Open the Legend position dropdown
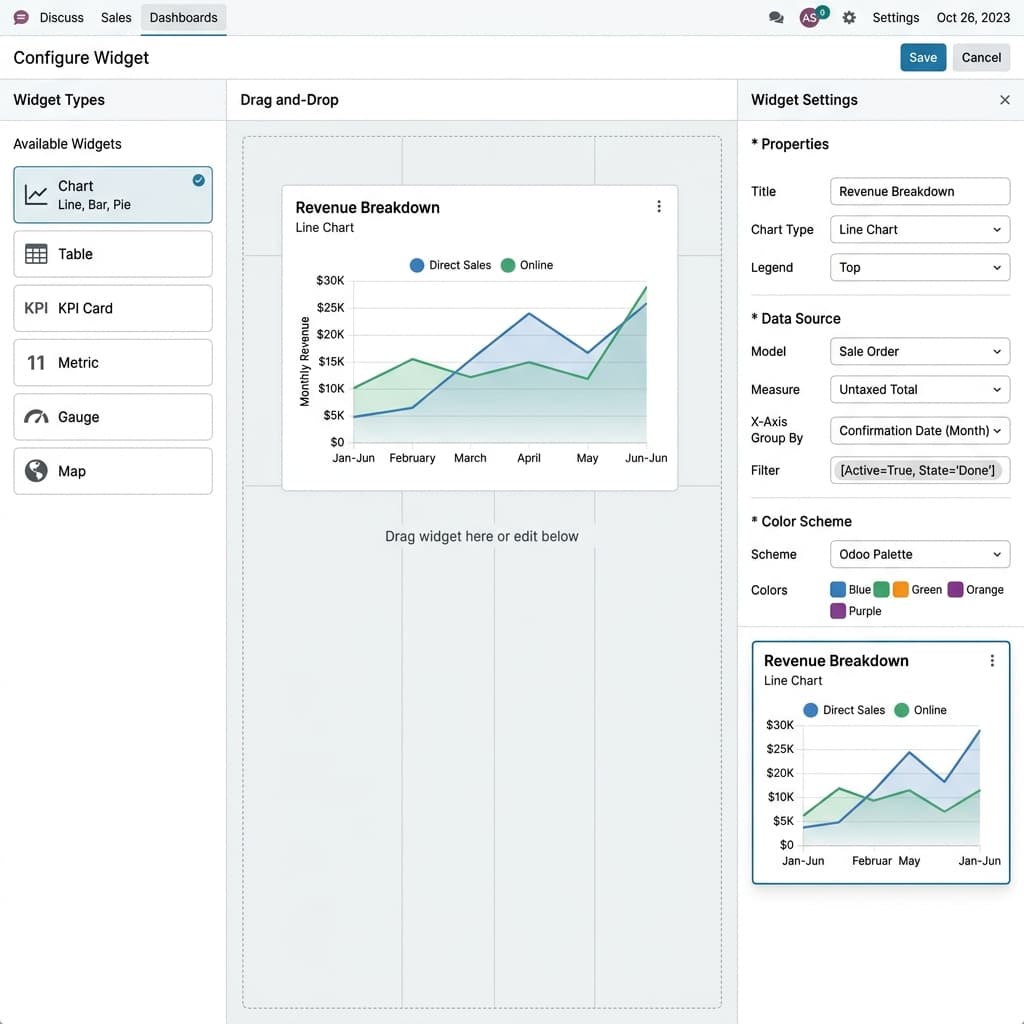The width and height of the screenshot is (1024, 1024). [x=920, y=267]
